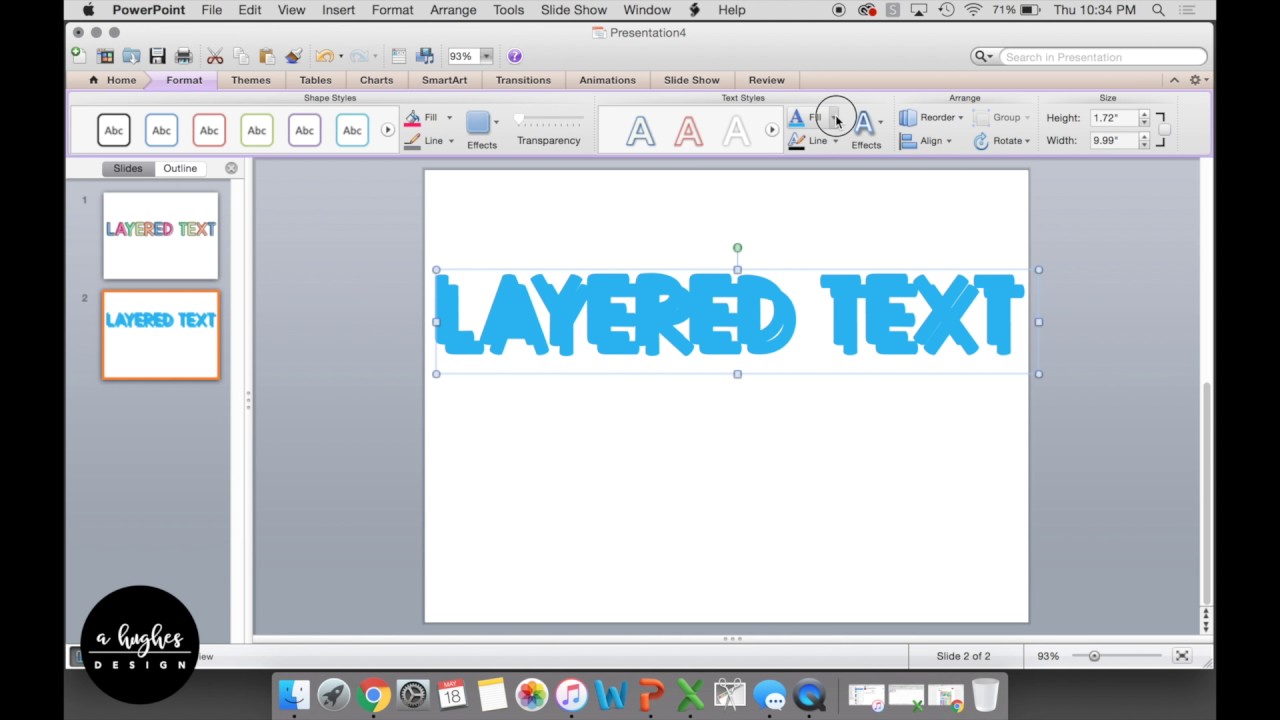
Task: Select slide 1 thumbnail in sidebar
Action: (x=160, y=233)
